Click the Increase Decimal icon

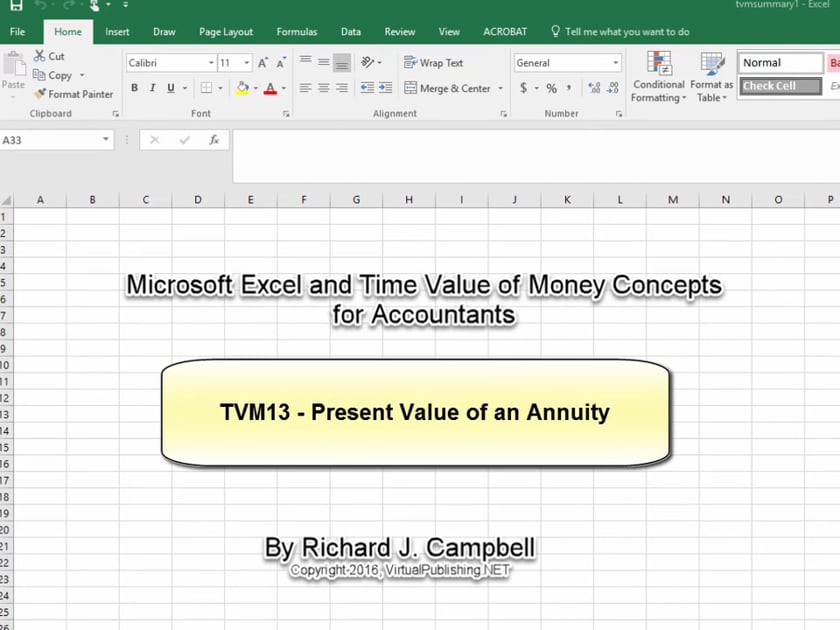click(594, 88)
